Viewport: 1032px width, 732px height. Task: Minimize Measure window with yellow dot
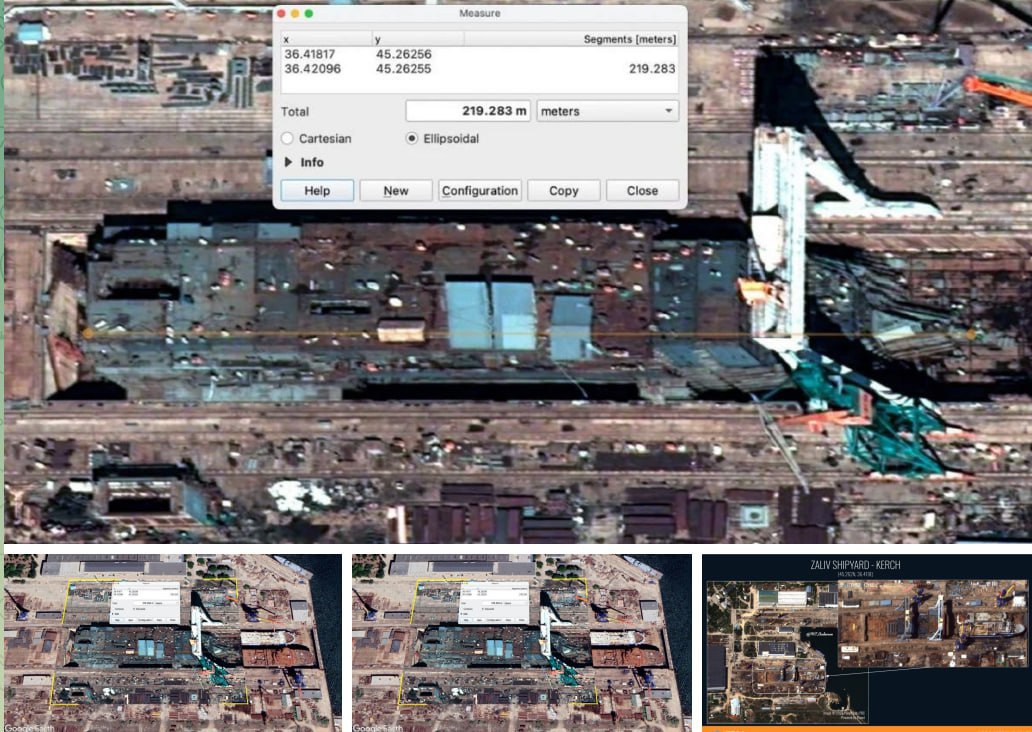(x=295, y=14)
